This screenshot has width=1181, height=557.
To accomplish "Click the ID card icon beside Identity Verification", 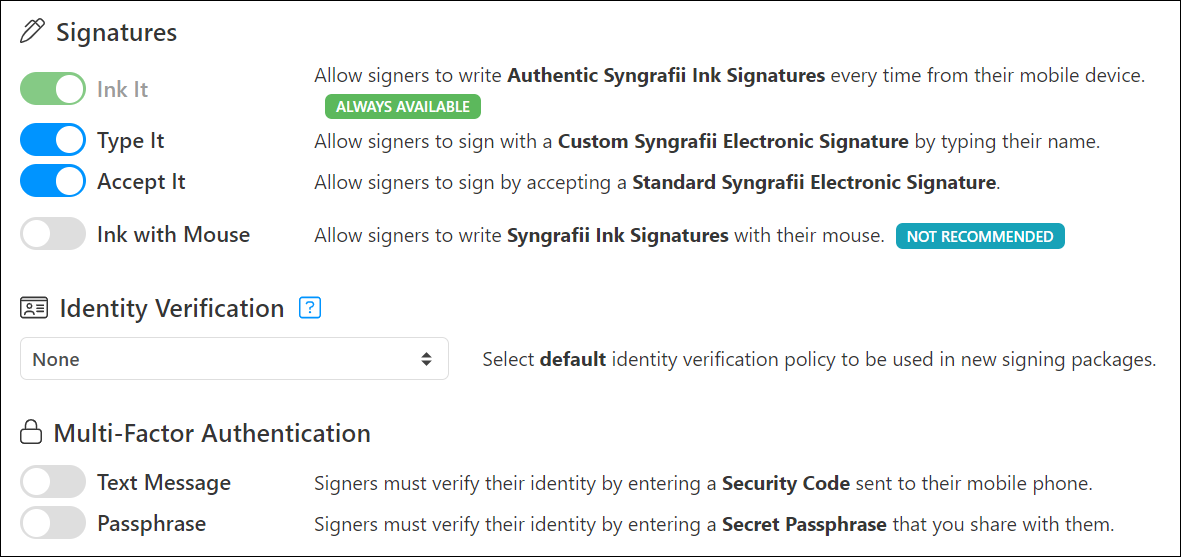I will 34,308.
